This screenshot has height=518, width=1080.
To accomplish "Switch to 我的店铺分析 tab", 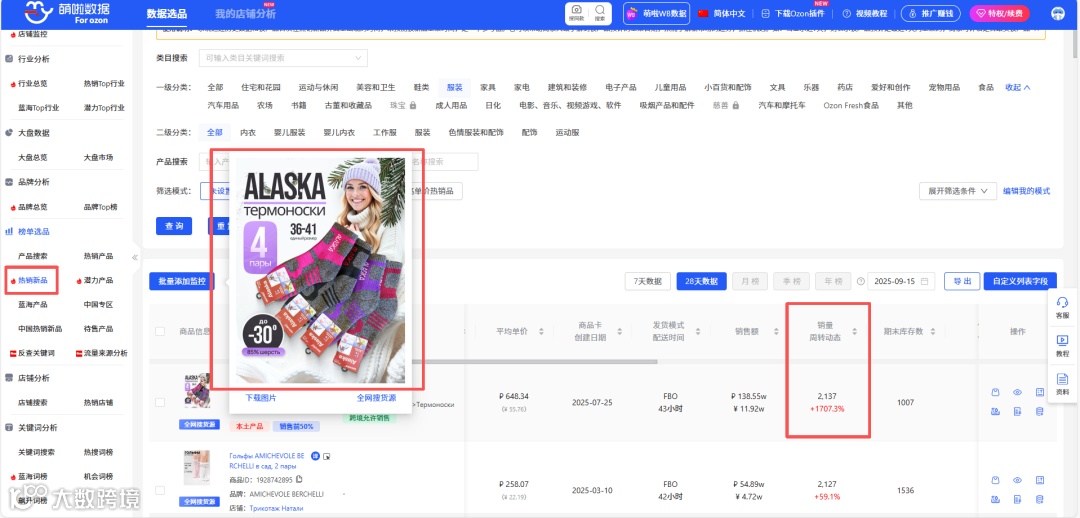I will tap(245, 14).
